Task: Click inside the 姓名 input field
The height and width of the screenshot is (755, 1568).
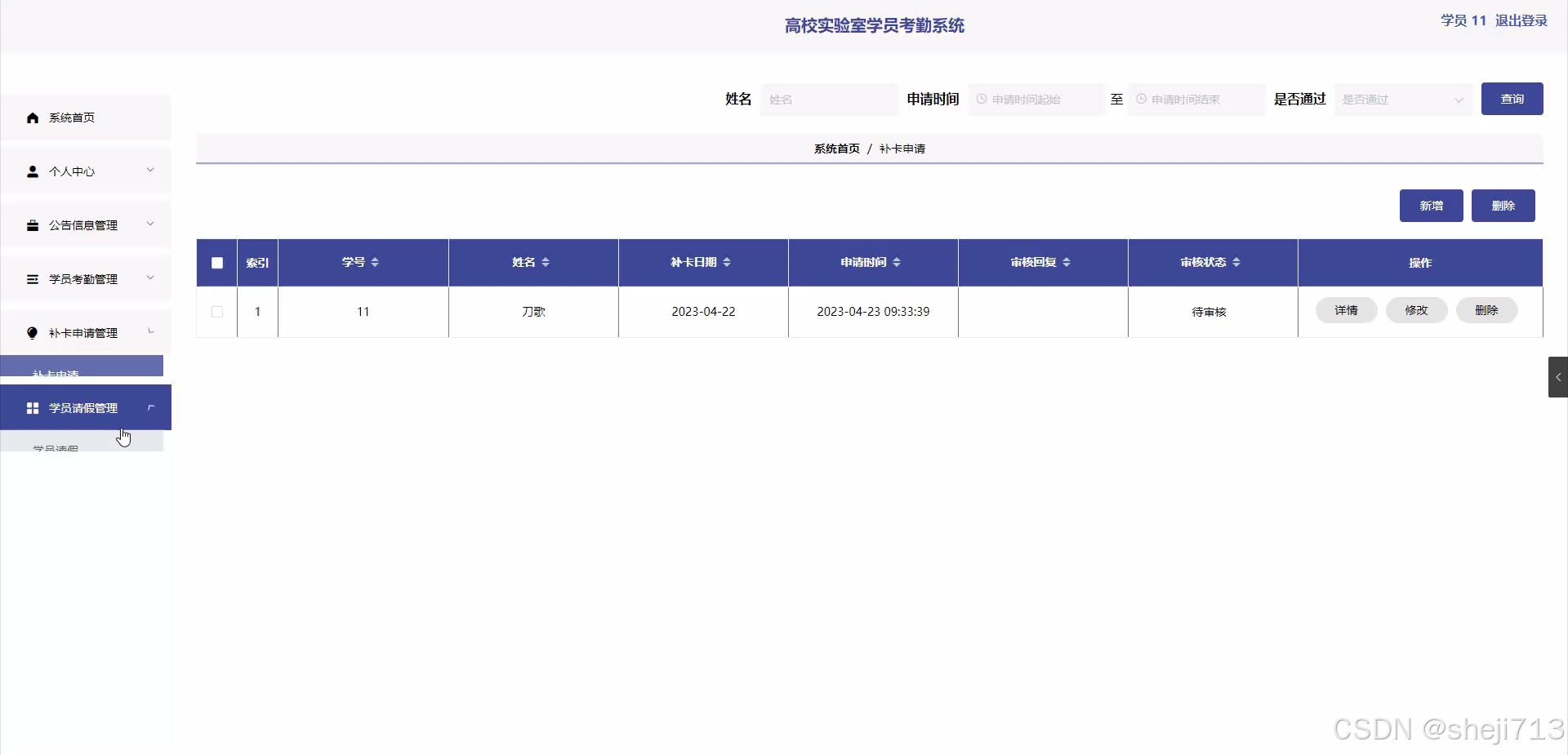Action: 829,100
